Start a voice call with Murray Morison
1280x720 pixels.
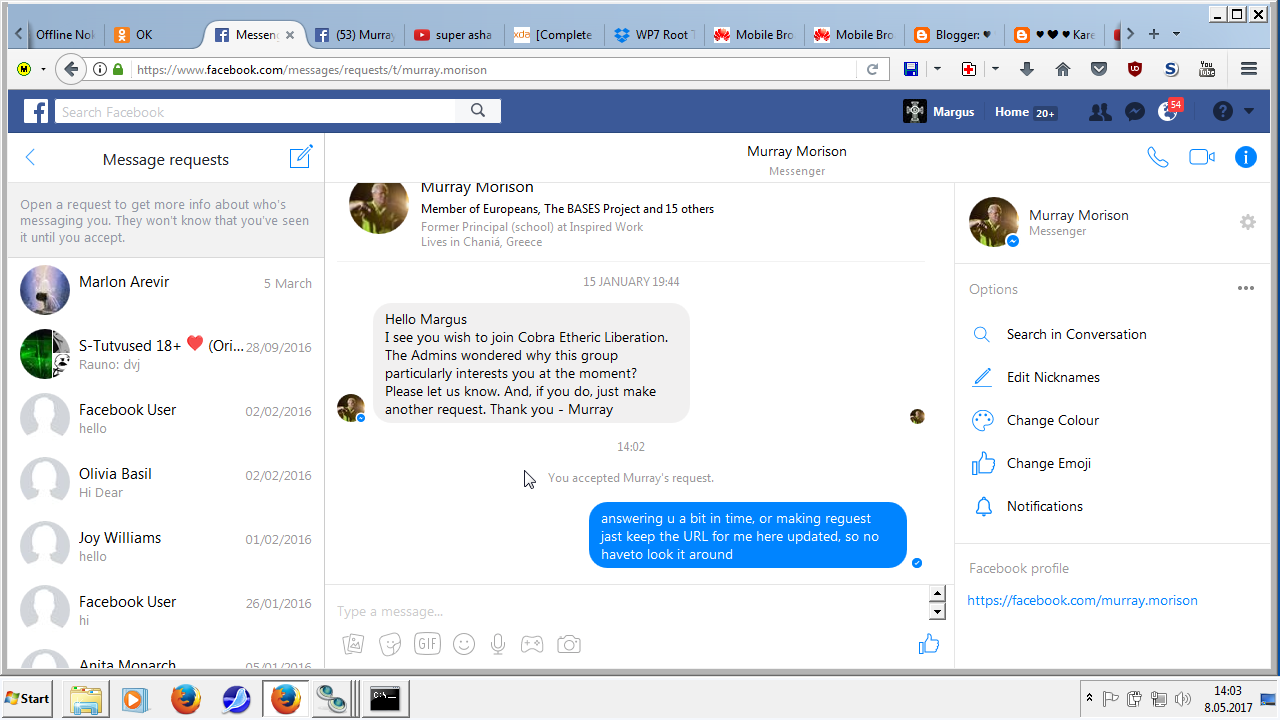coord(1157,157)
